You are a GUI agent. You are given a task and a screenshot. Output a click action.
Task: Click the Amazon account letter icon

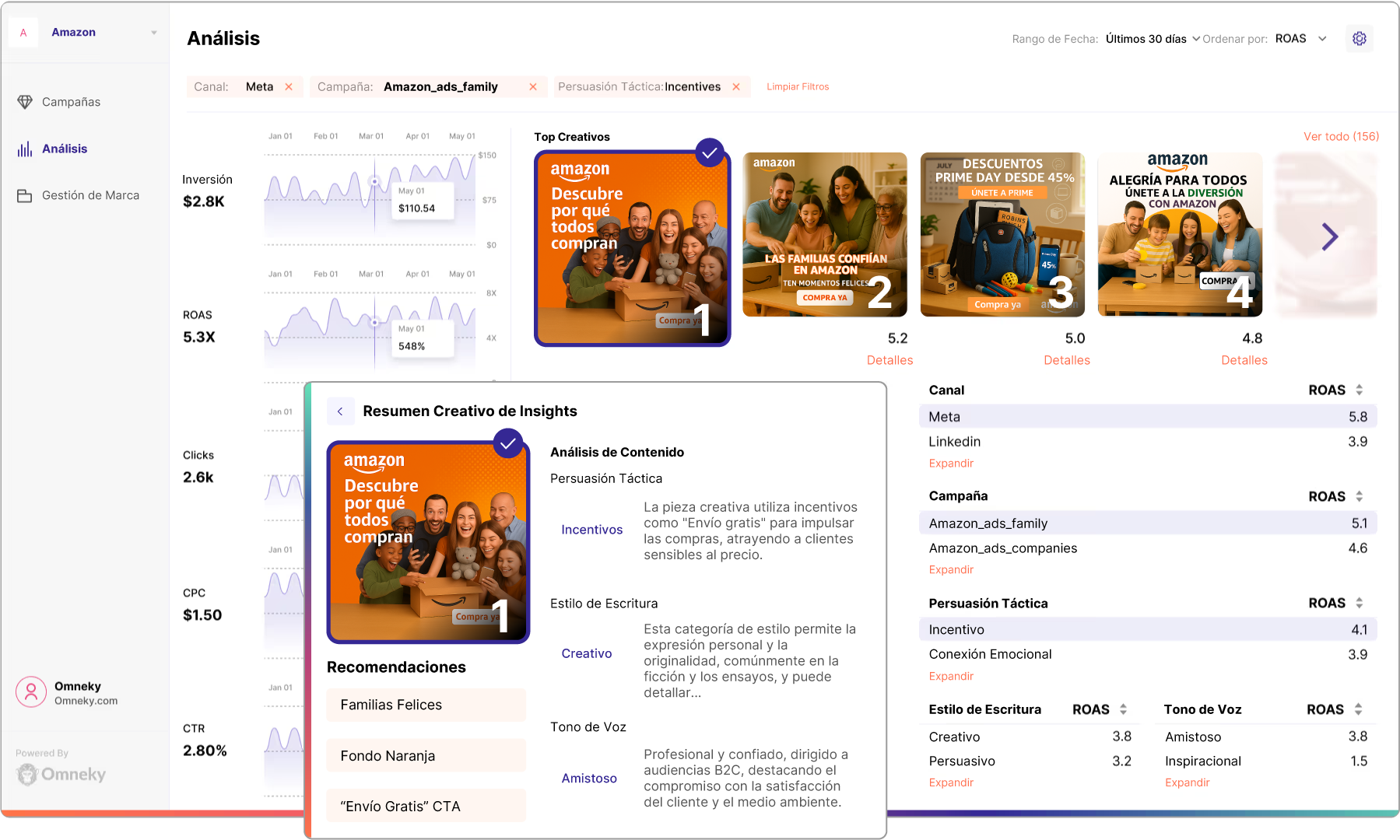(x=23, y=32)
